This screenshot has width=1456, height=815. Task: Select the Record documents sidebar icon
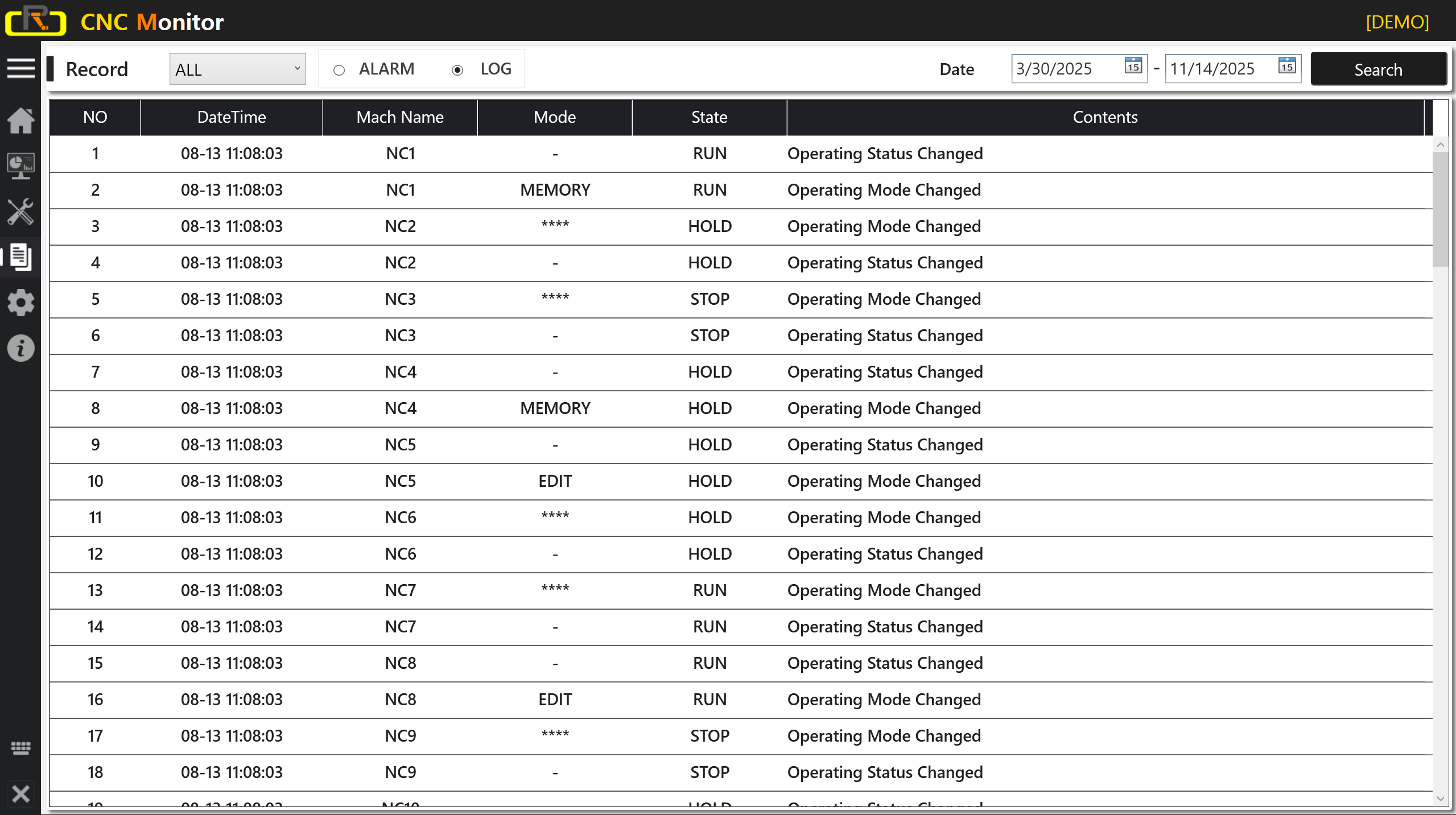click(x=20, y=257)
